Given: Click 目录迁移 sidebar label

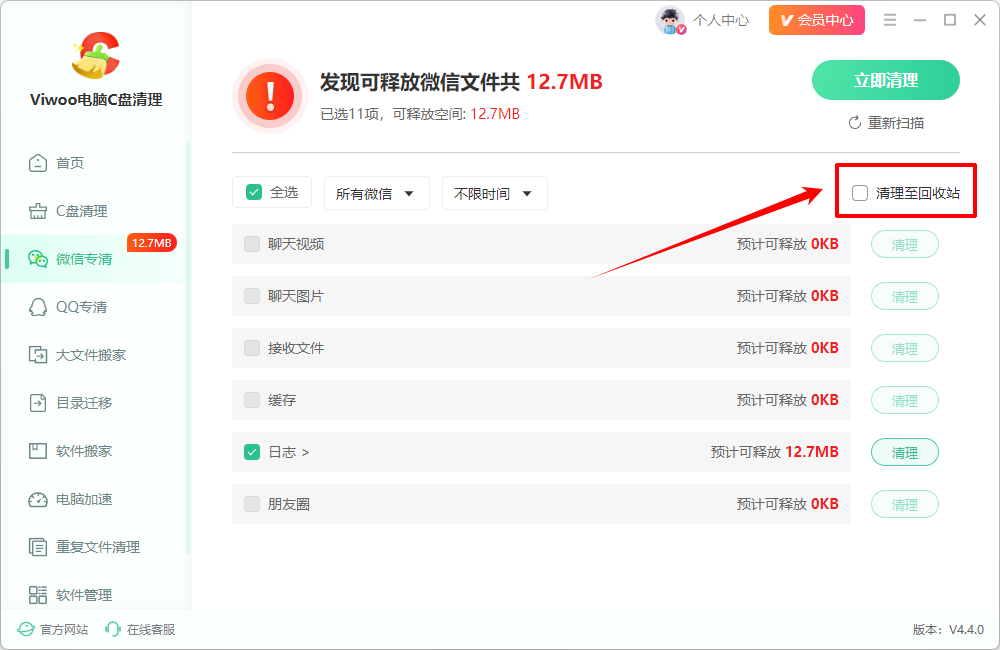Looking at the screenshot, I should (x=84, y=403).
